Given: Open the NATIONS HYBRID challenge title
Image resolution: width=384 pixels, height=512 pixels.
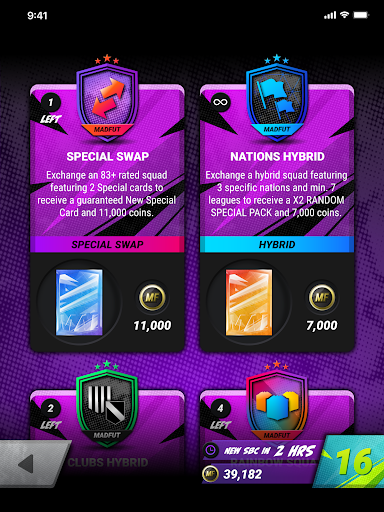Looking at the screenshot, I should 277,156.
